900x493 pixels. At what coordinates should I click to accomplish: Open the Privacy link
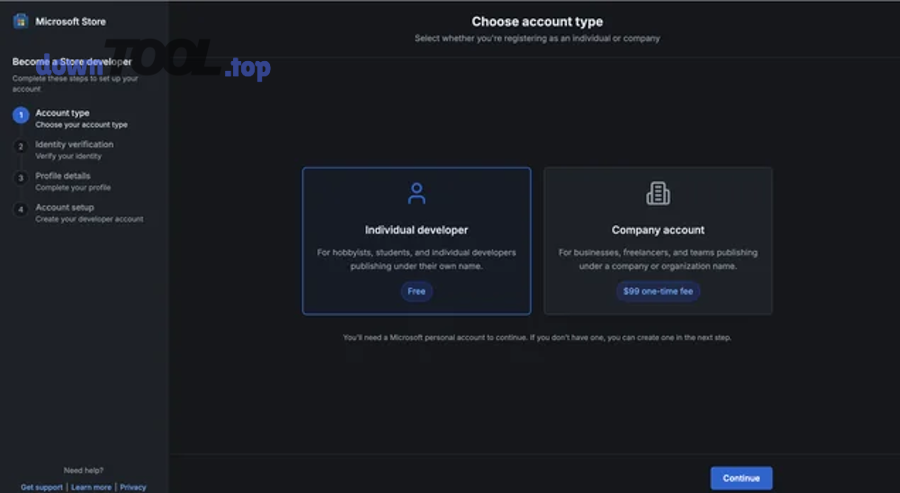click(133, 487)
